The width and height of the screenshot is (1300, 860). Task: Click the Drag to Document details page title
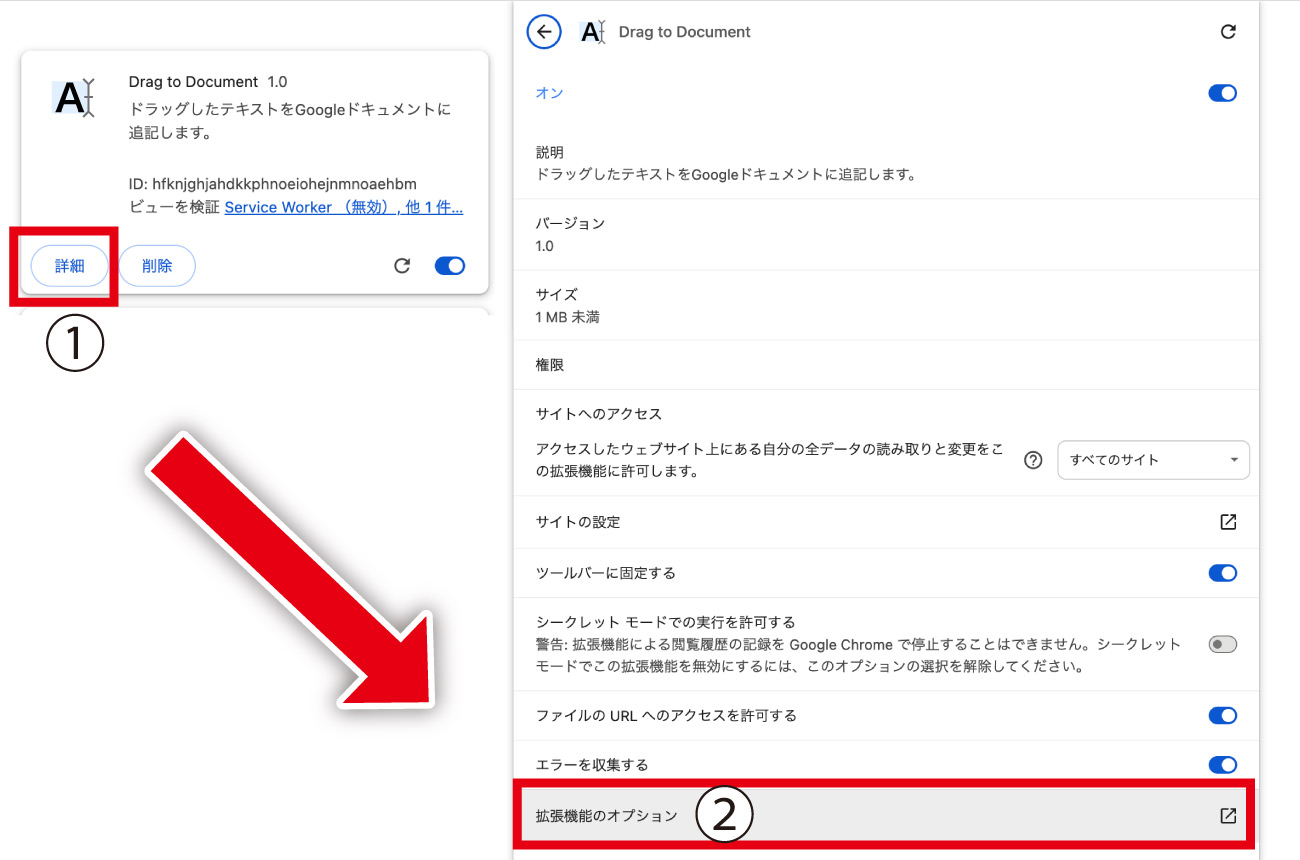[685, 32]
